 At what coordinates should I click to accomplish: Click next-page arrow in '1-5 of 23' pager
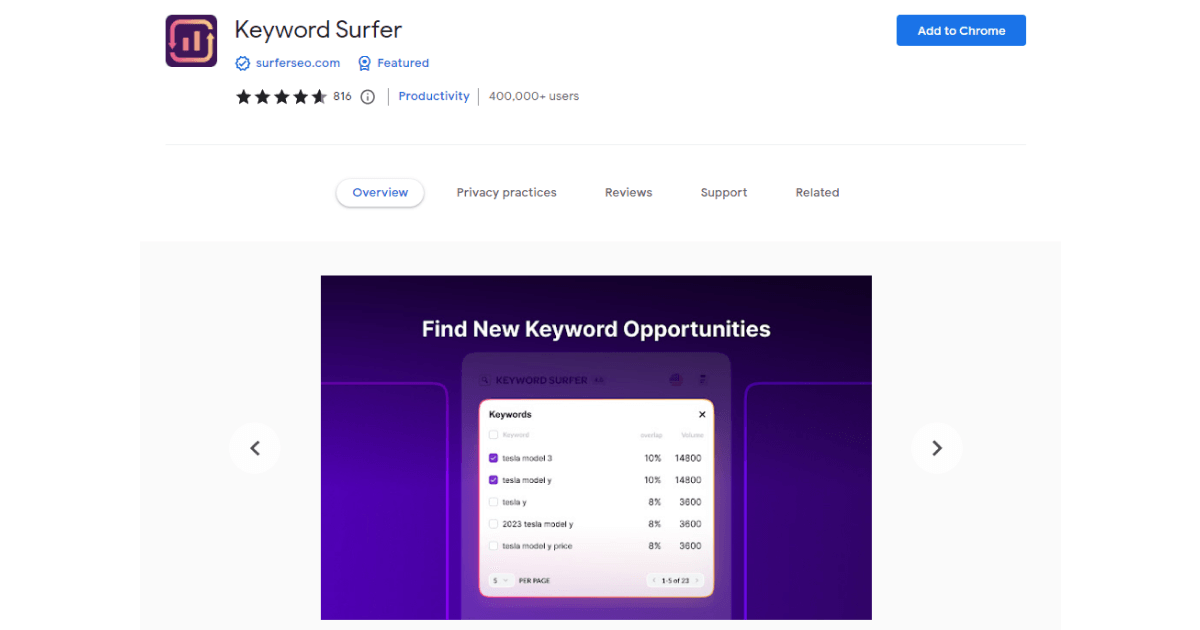(698, 580)
